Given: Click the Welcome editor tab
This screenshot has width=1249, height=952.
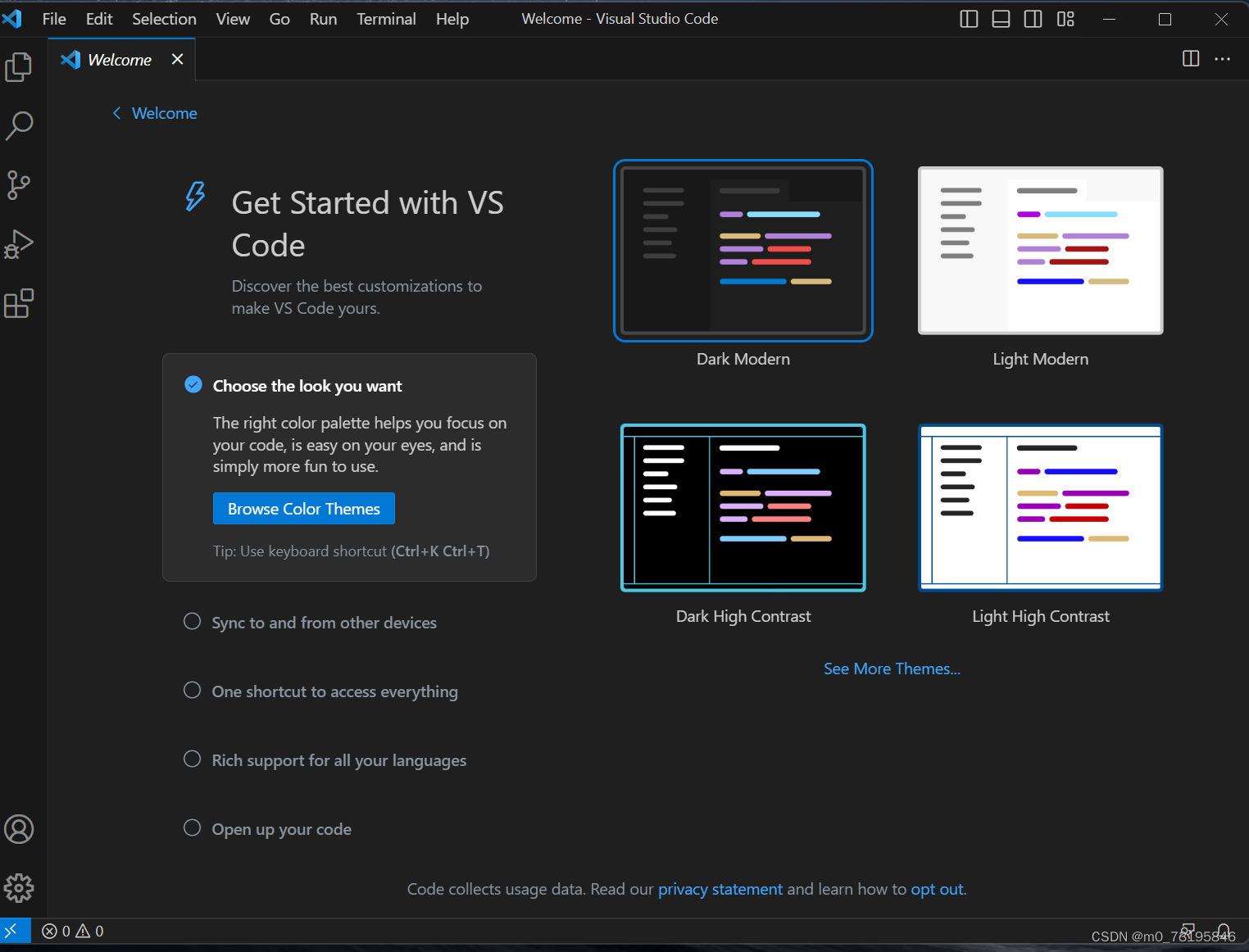Looking at the screenshot, I should [x=119, y=59].
